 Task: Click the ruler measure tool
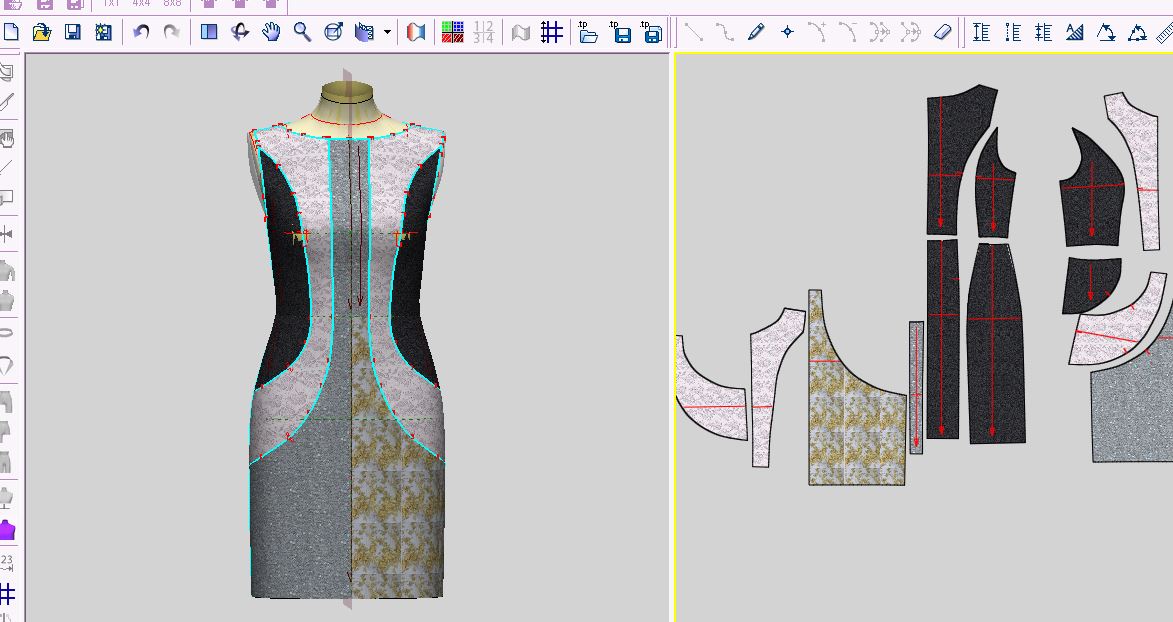pyautogui.click(x=1165, y=32)
